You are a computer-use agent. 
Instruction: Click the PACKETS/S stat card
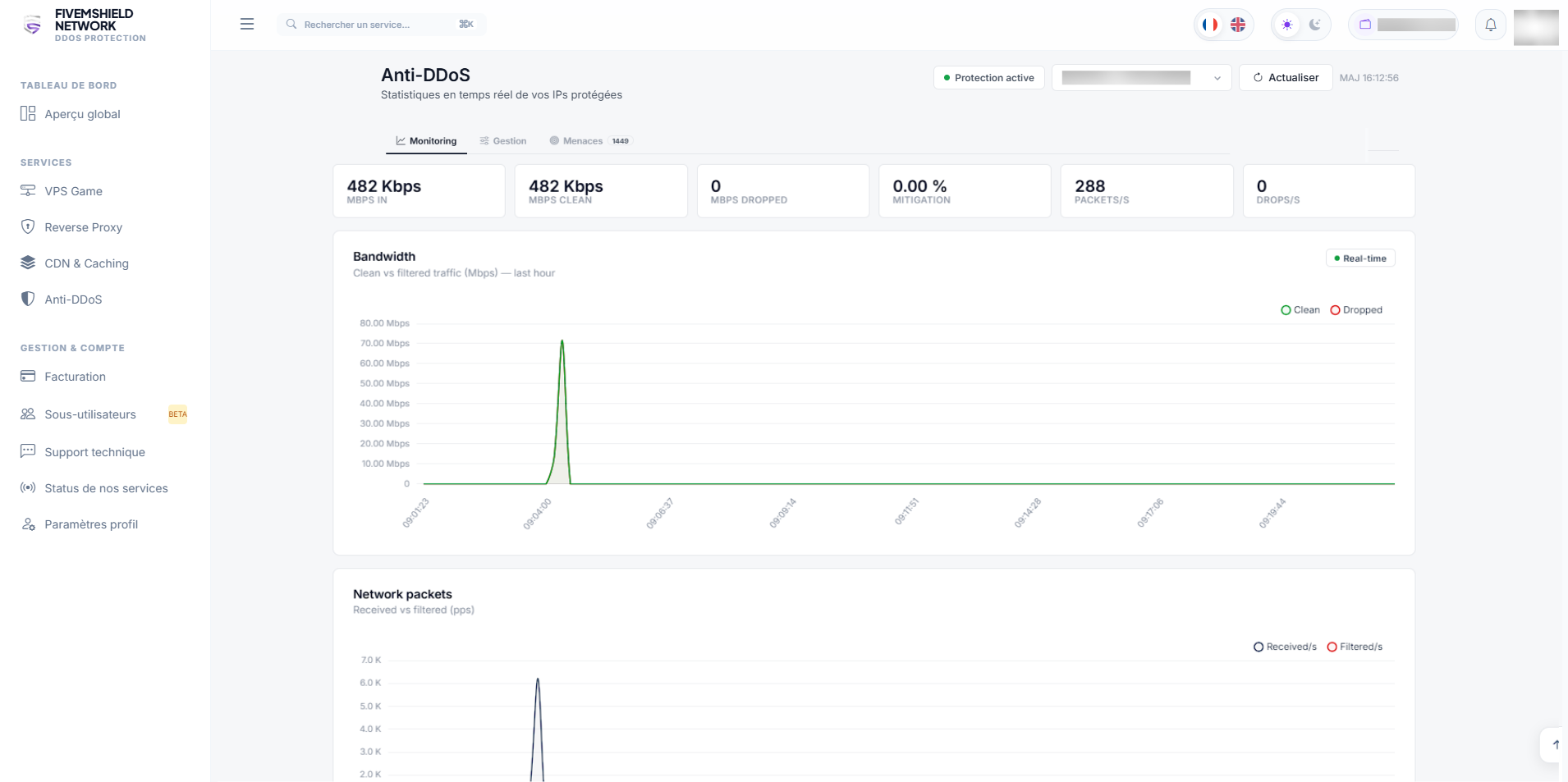point(1147,191)
